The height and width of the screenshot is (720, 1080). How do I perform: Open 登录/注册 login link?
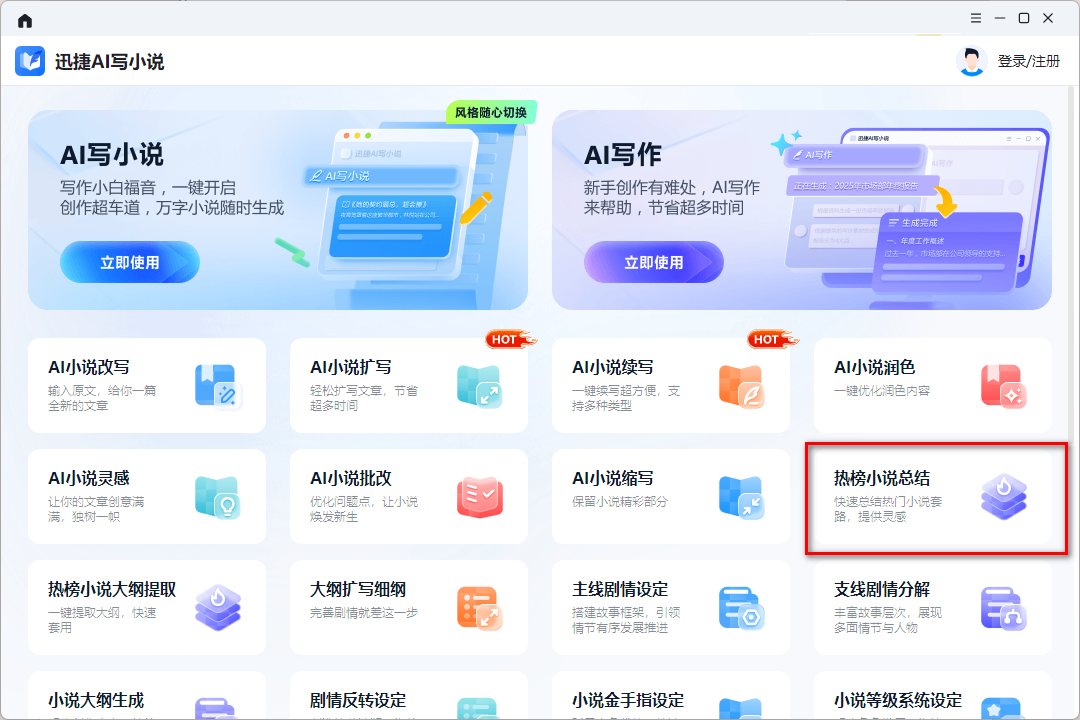coord(1028,61)
